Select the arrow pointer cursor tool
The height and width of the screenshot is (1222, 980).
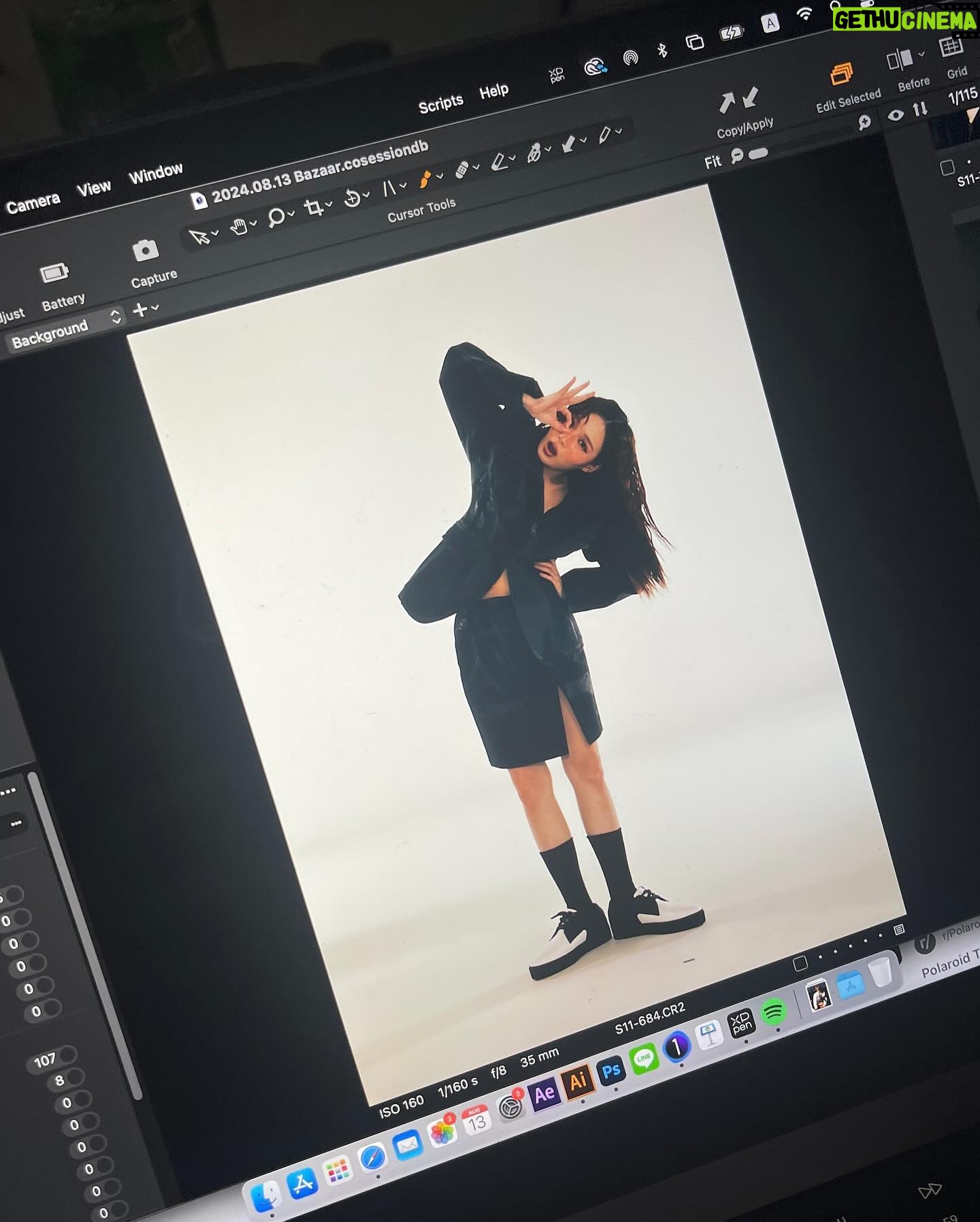tap(199, 237)
